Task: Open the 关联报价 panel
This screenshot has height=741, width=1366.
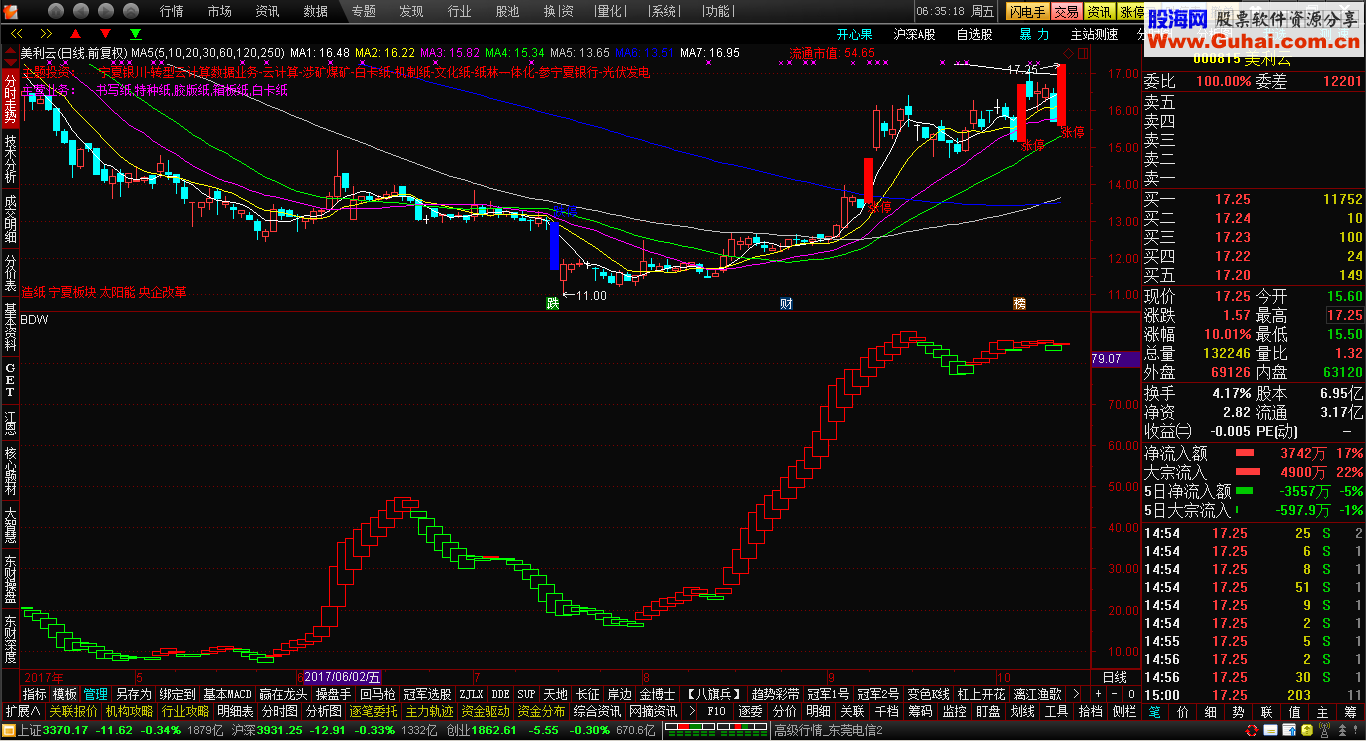Action: coord(73,712)
